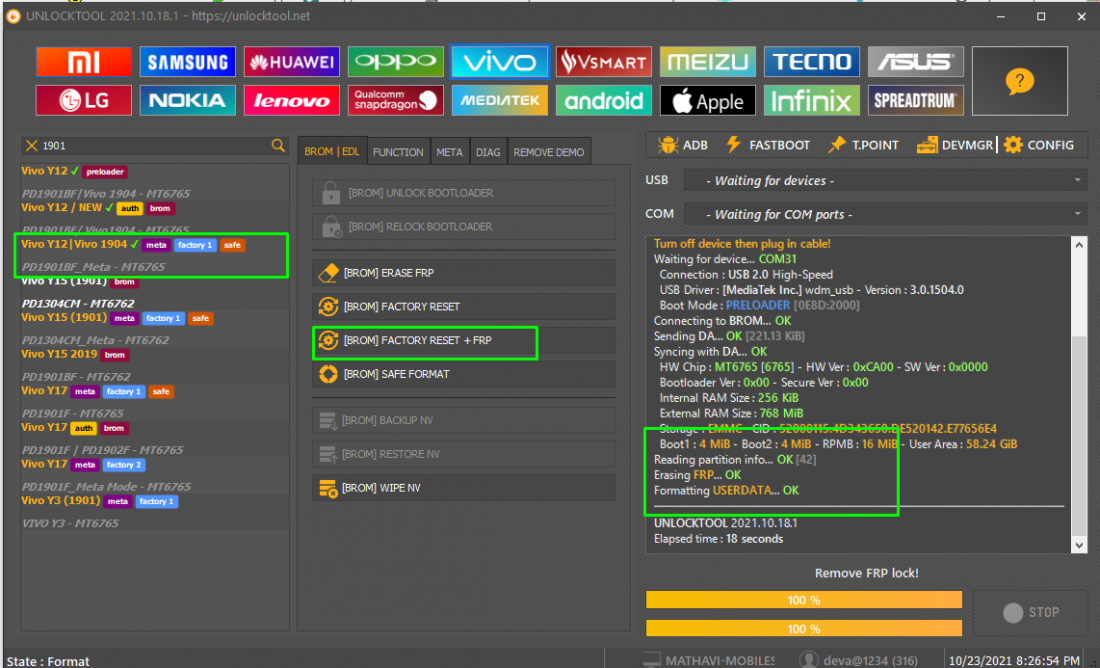
Task: Select Vivo Y15 (1901) meta factory entry
Action: pos(154,328)
